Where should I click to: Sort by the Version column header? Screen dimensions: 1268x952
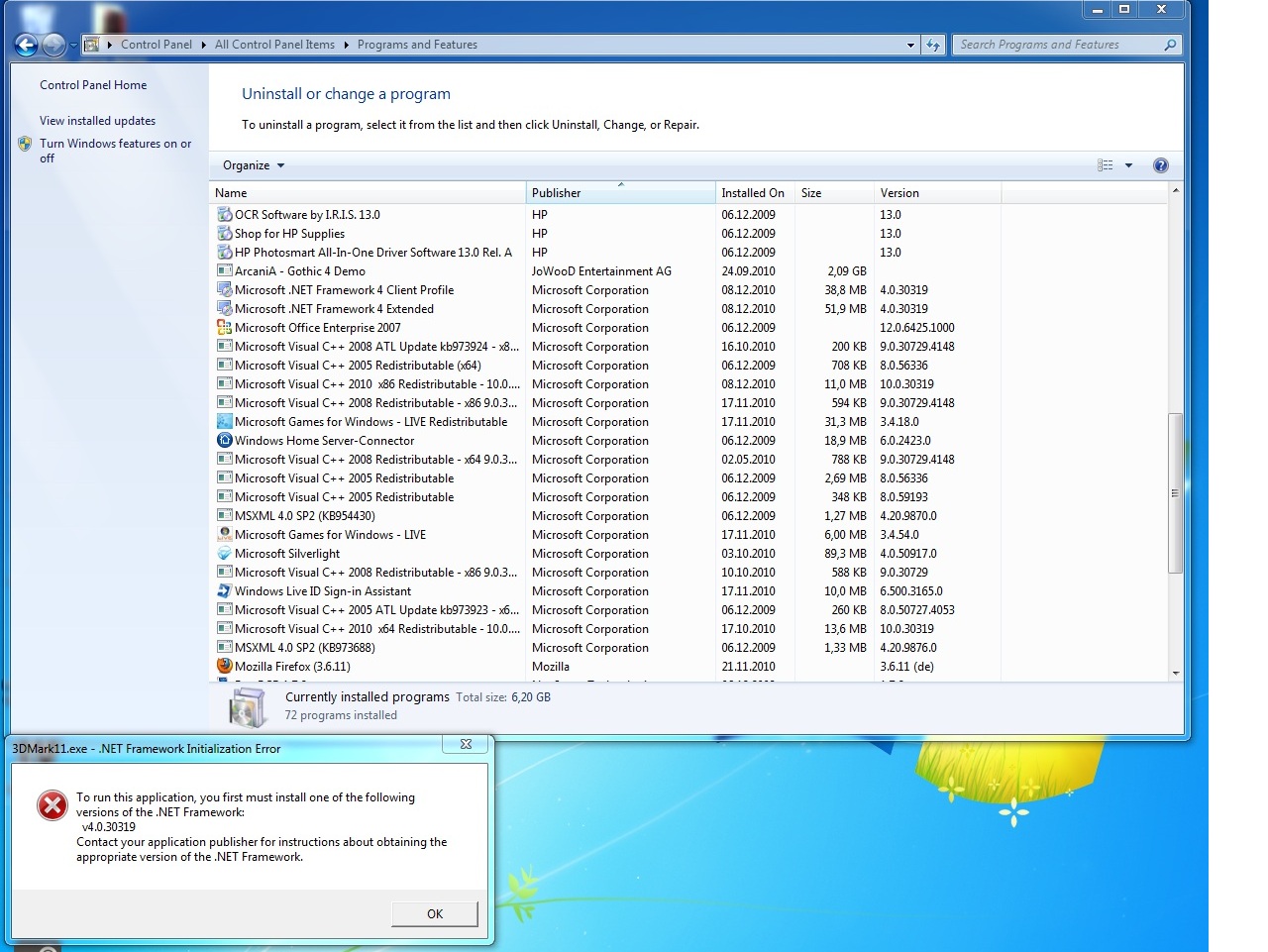pyautogui.click(x=938, y=193)
